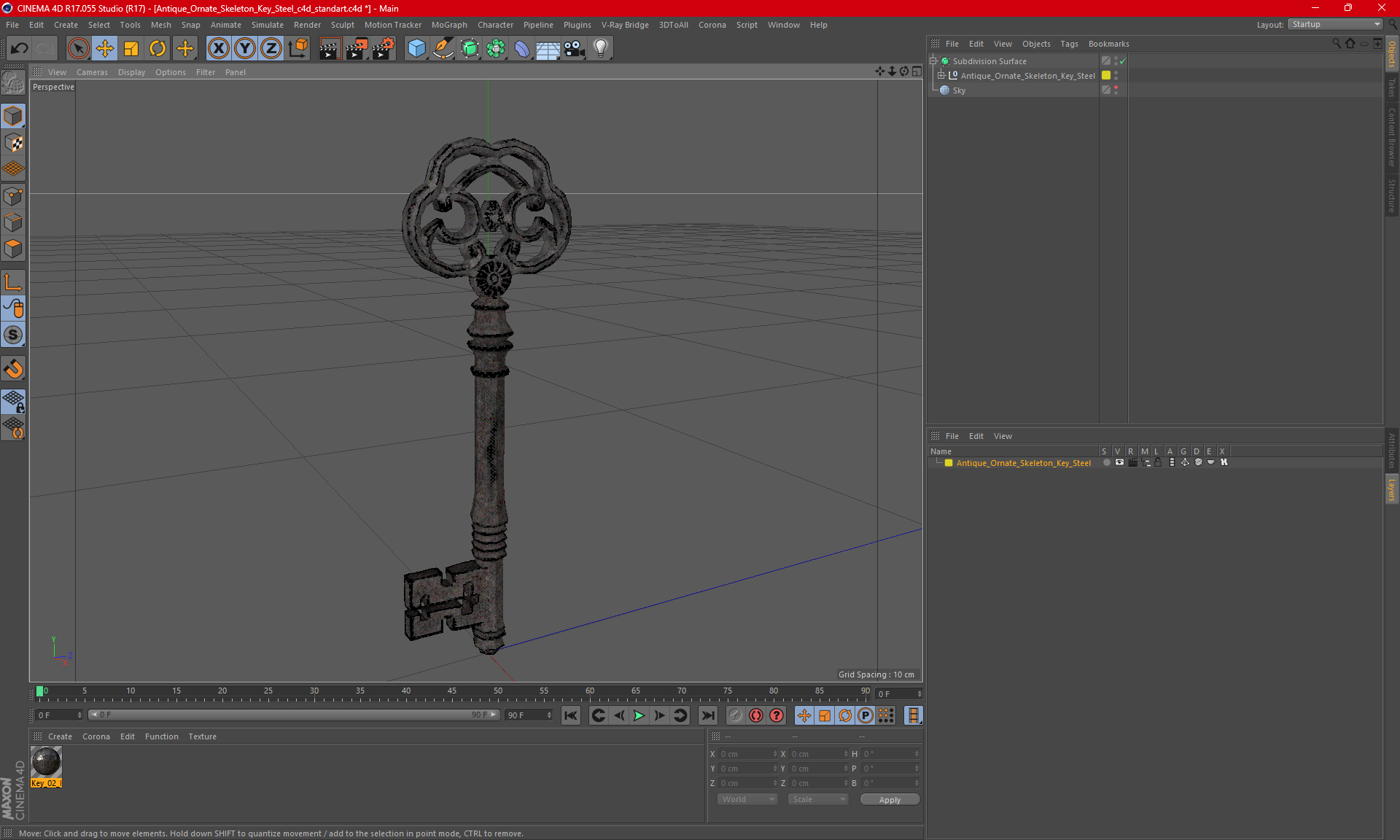Enable the Axis mode tool
The height and width of the screenshot is (840, 1400).
pos(13,282)
